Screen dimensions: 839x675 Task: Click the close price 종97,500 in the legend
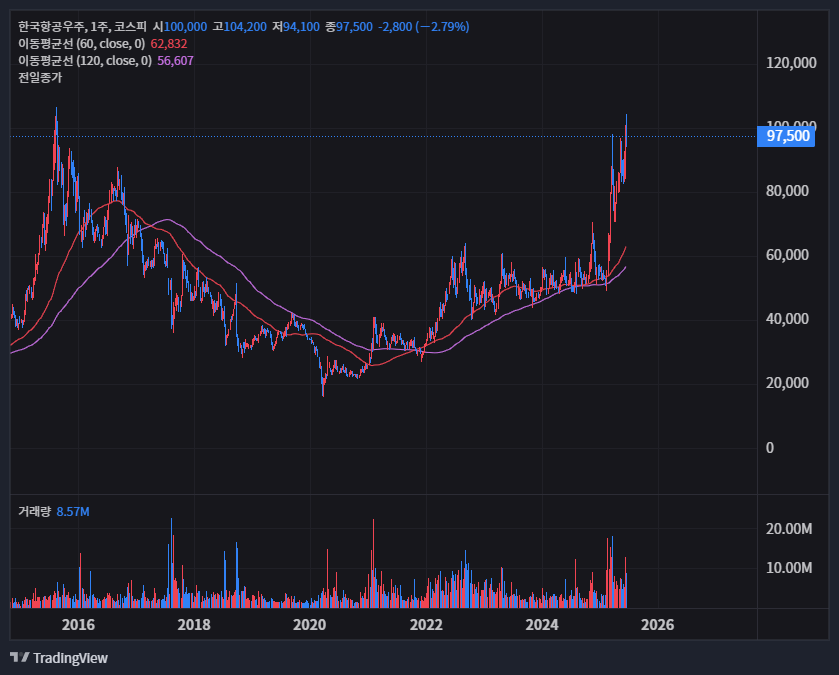pyautogui.click(x=349, y=27)
